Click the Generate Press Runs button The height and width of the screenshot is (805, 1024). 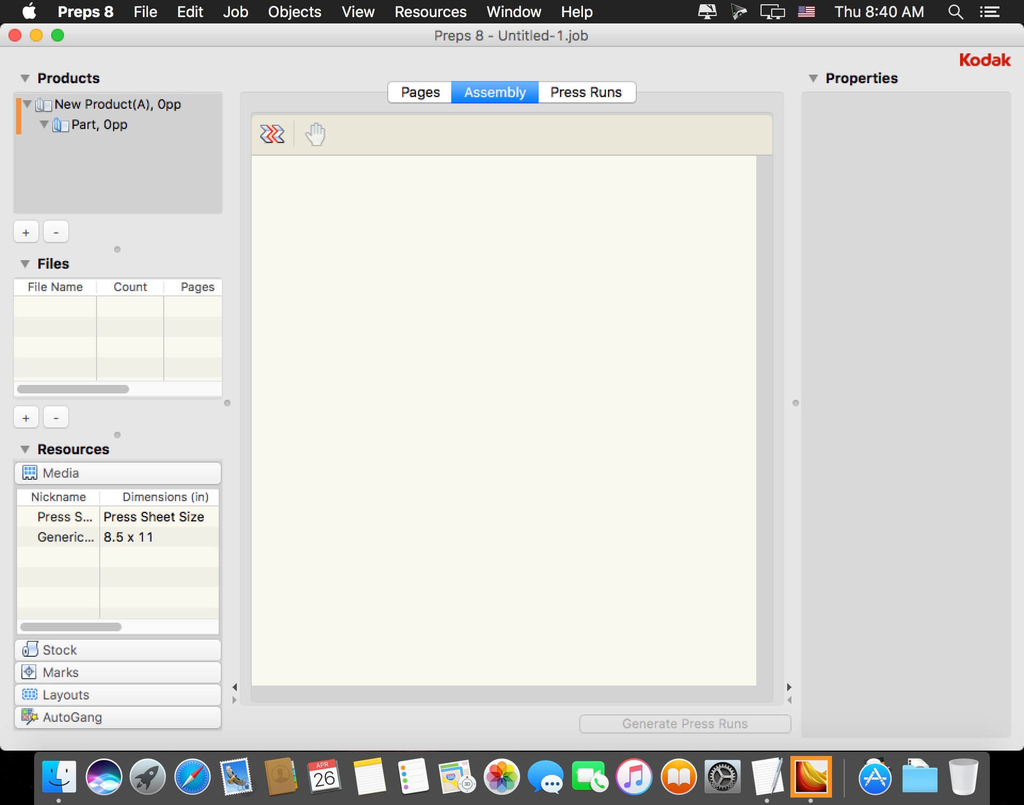point(685,724)
